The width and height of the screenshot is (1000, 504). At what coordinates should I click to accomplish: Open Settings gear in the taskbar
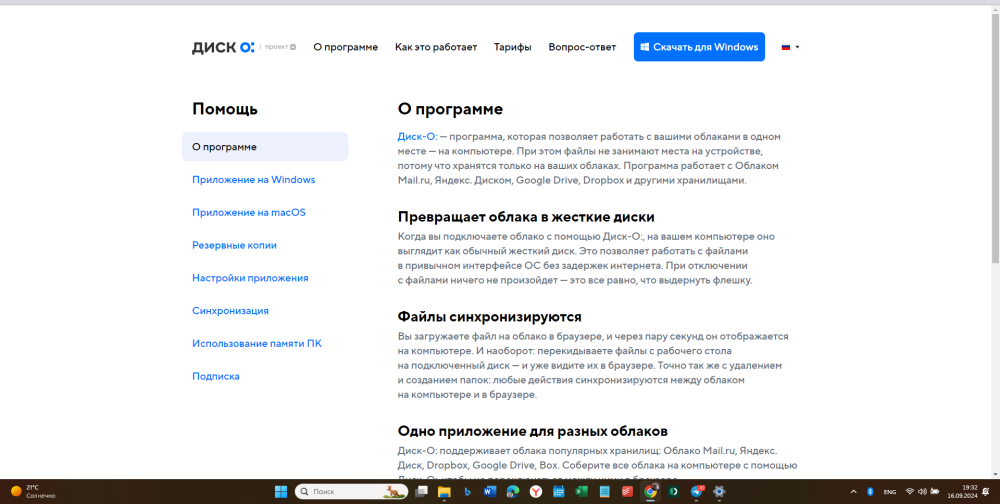pyautogui.click(x=719, y=492)
